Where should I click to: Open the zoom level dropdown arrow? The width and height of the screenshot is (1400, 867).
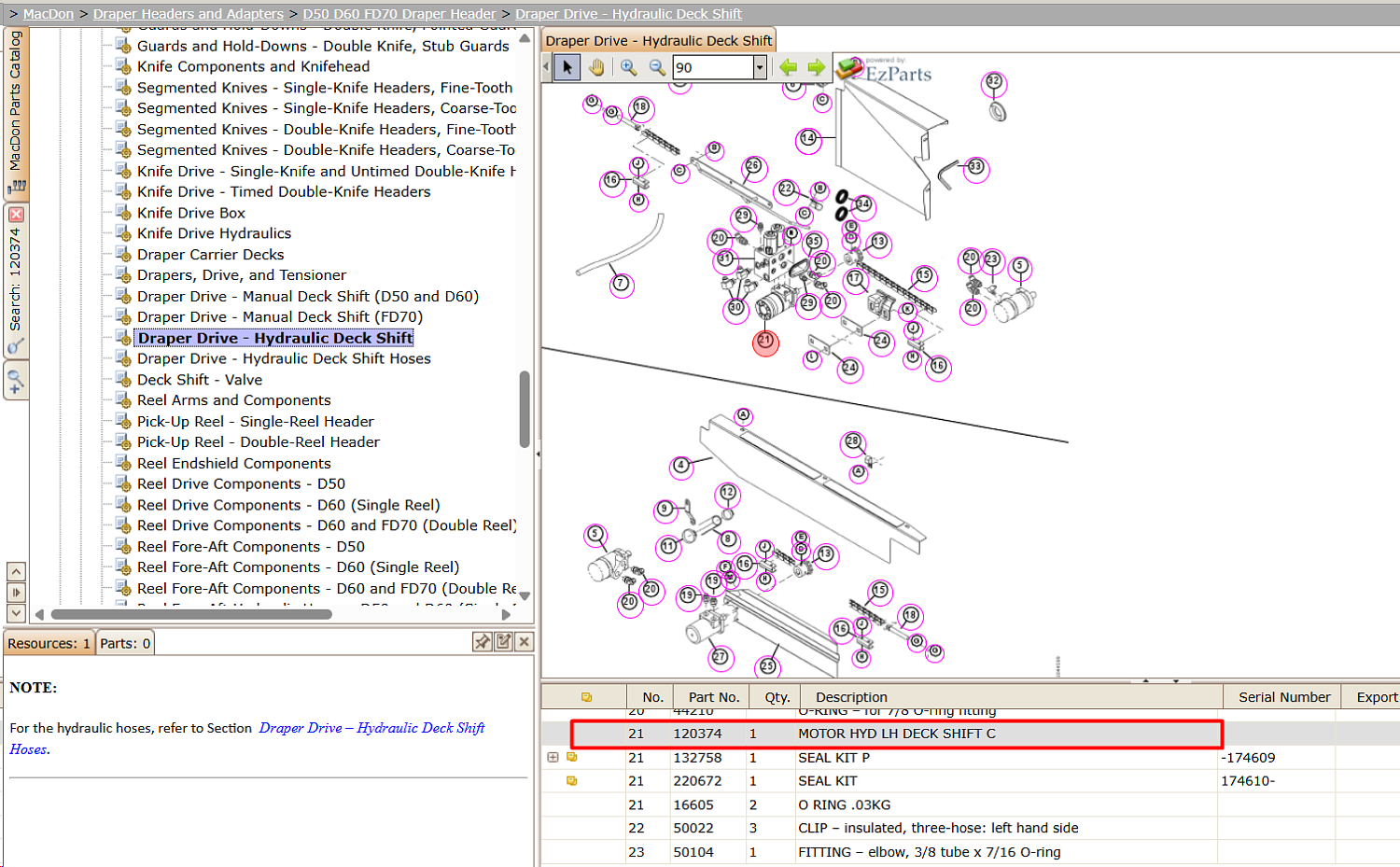(760, 67)
